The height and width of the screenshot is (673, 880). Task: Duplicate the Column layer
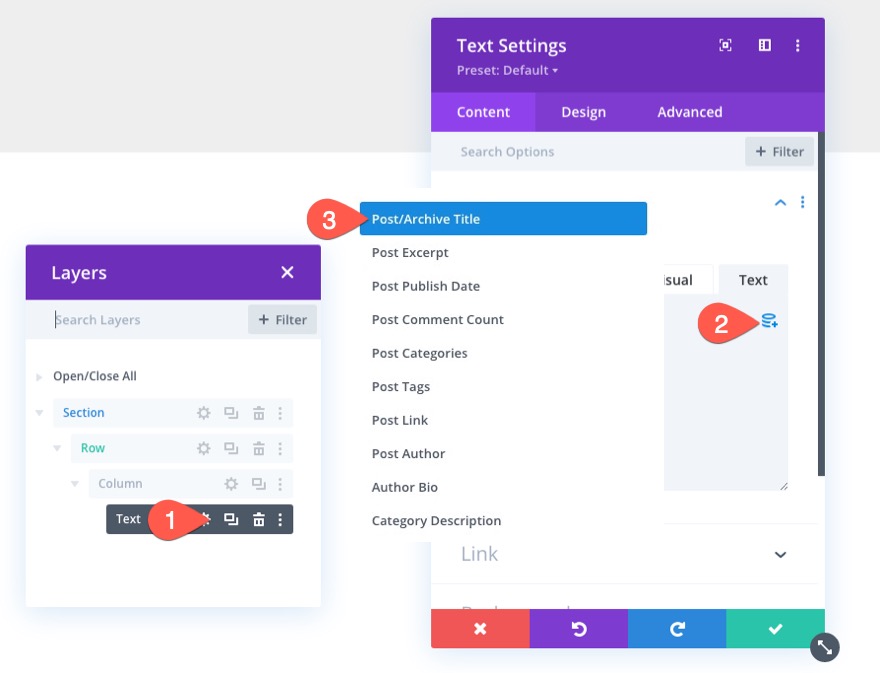pos(259,484)
